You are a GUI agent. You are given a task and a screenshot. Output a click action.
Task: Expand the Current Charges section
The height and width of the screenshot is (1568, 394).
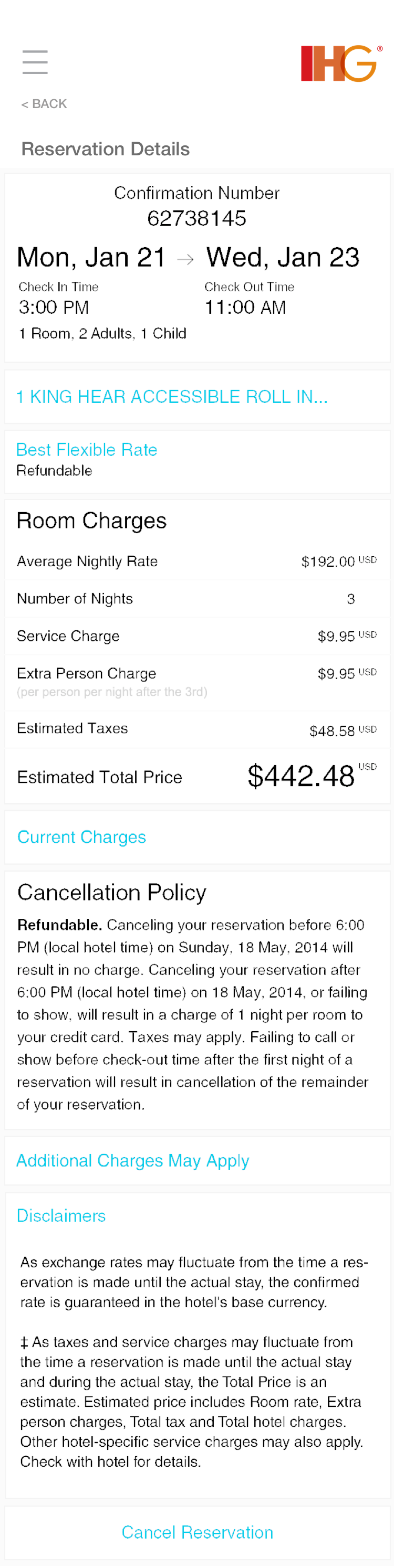click(x=81, y=837)
